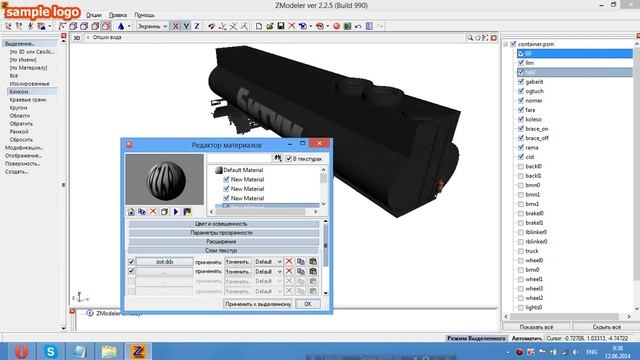This screenshot has width=640, height=360.
Task: Click the 3D viewport tab label
Action: tap(77, 38)
